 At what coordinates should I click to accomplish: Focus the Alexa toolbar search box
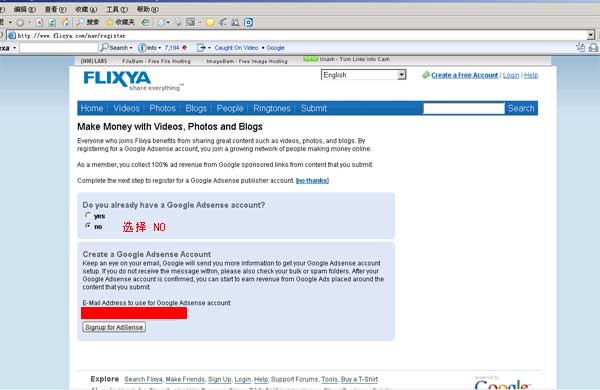click(x=59, y=48)
